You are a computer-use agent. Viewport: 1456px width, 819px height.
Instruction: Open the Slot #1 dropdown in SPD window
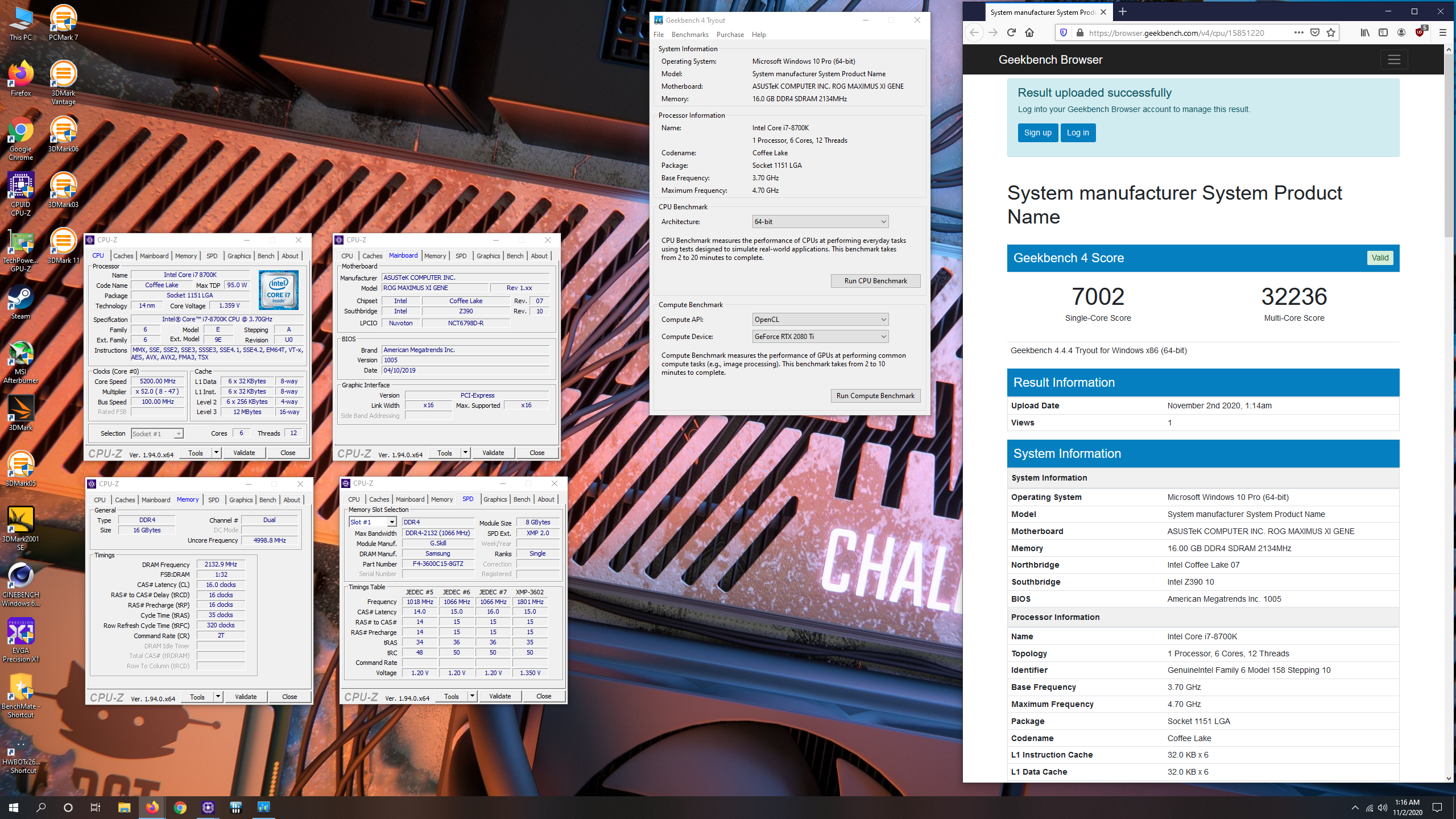click(x=373, y=522)
